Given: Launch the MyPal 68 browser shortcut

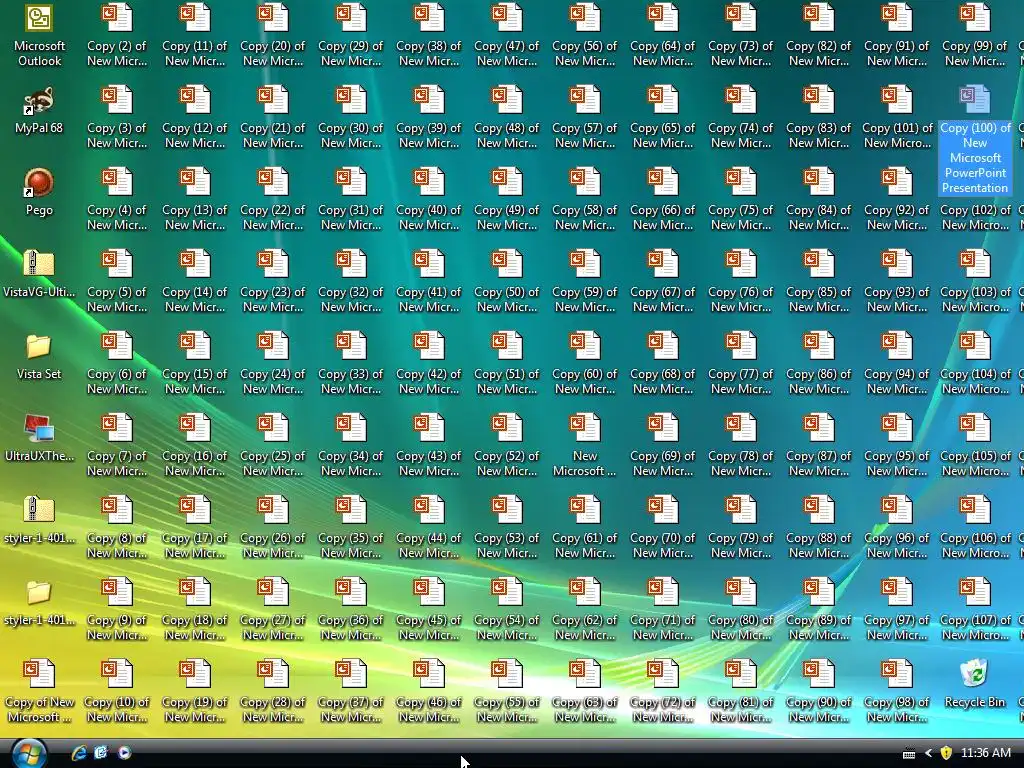Looking at the screenshot, I should (39, 110).
